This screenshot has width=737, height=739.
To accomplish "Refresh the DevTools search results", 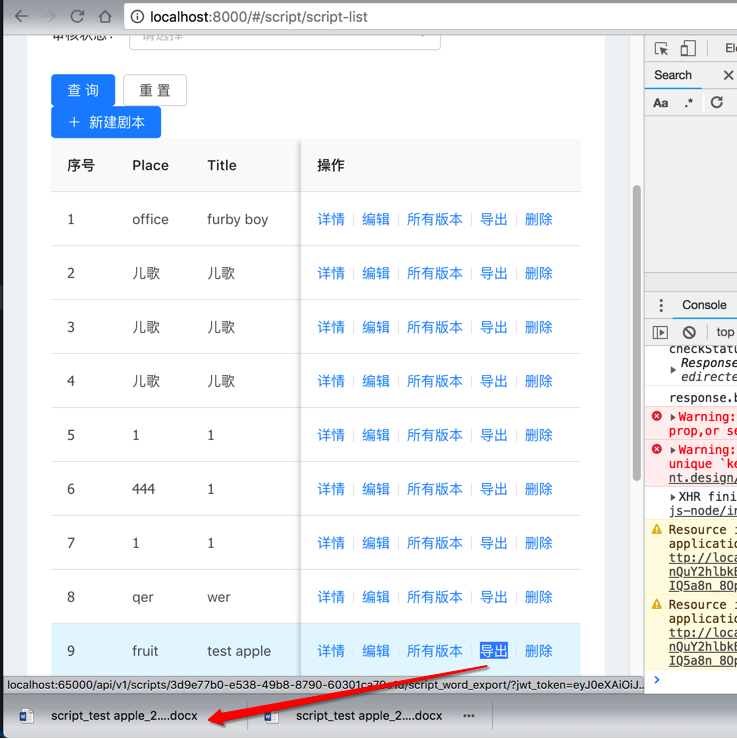I will (x=717, y=102).
